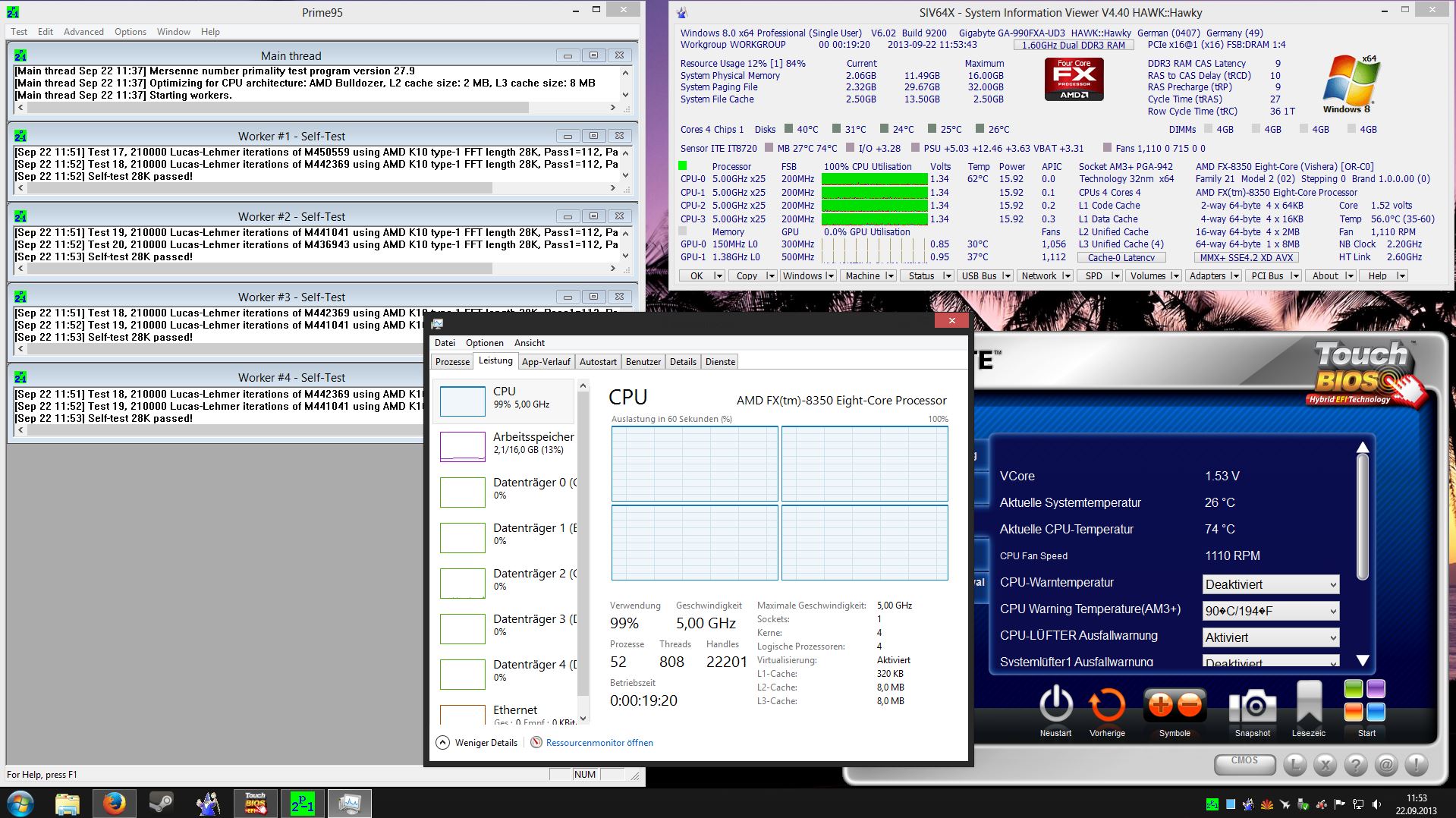Open the dropdown arrow beside SIV's Machine button
The height and width of the screenshot is (818, 1456).
coord(890,275)
